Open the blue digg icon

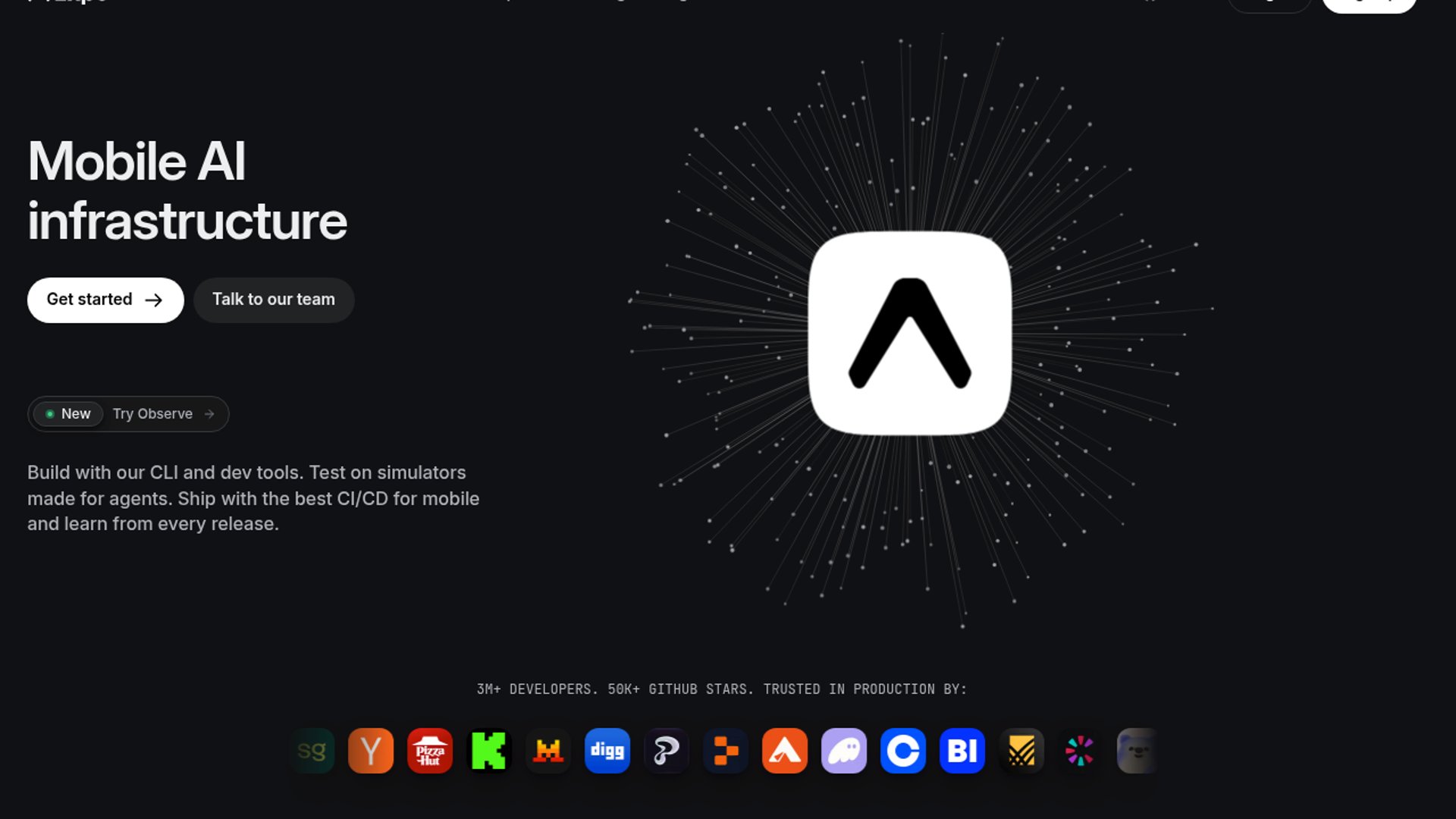(x=607, y=751)
